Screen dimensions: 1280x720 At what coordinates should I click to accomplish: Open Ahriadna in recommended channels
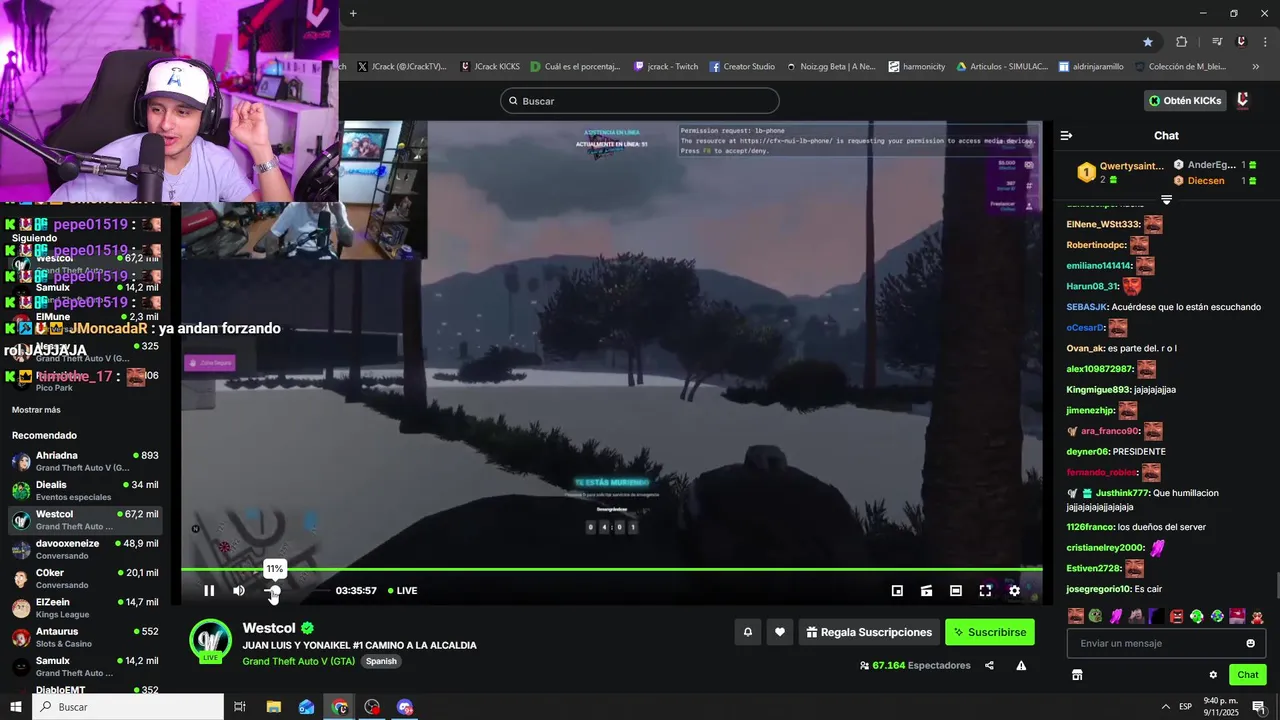[85, 461]
